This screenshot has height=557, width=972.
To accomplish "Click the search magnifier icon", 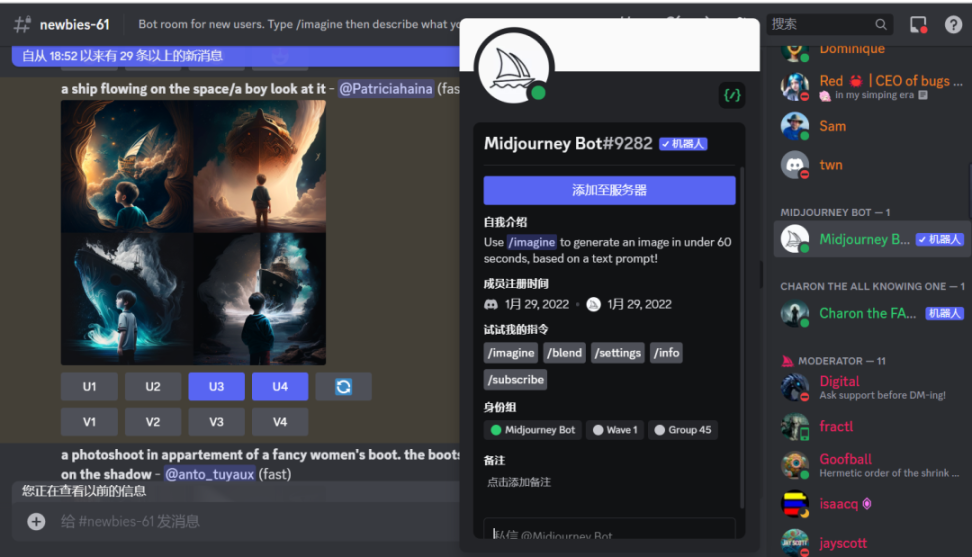I will 881,25.
